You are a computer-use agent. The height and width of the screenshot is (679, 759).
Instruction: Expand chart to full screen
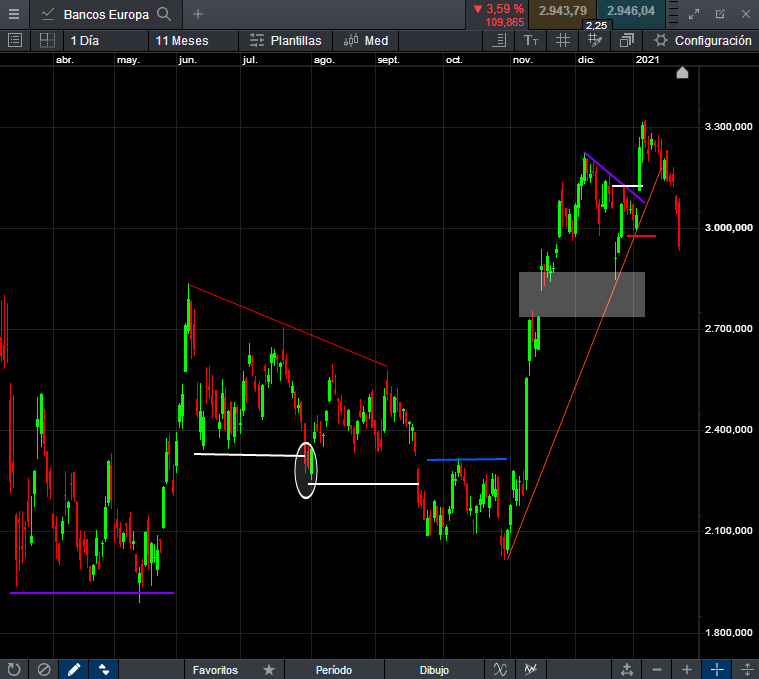click(x=694, y=14)
